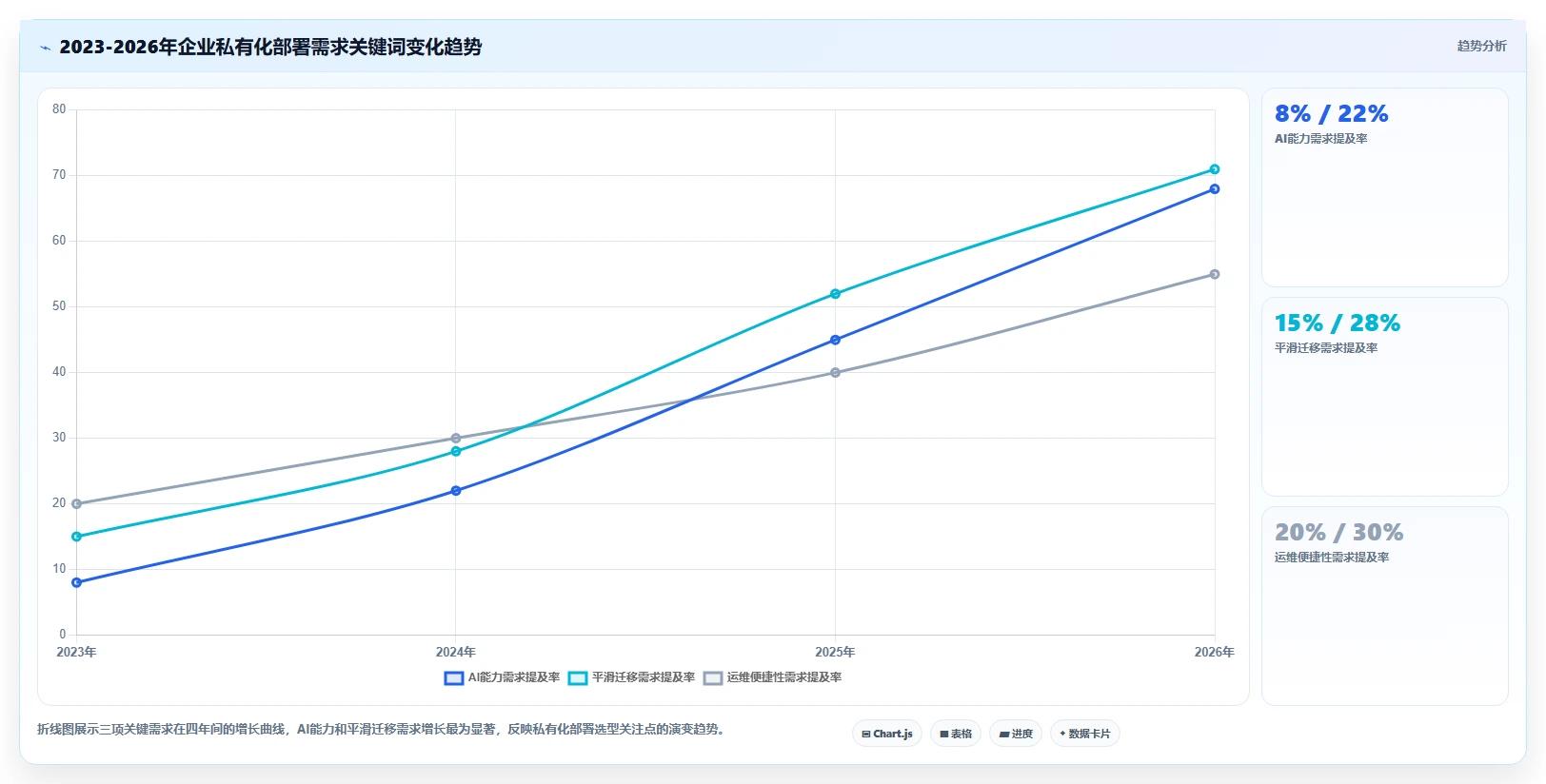Viewport: 1546px width, 784px height.
Task: Click the 数据卡片 tag
Action: [1085, 734]
